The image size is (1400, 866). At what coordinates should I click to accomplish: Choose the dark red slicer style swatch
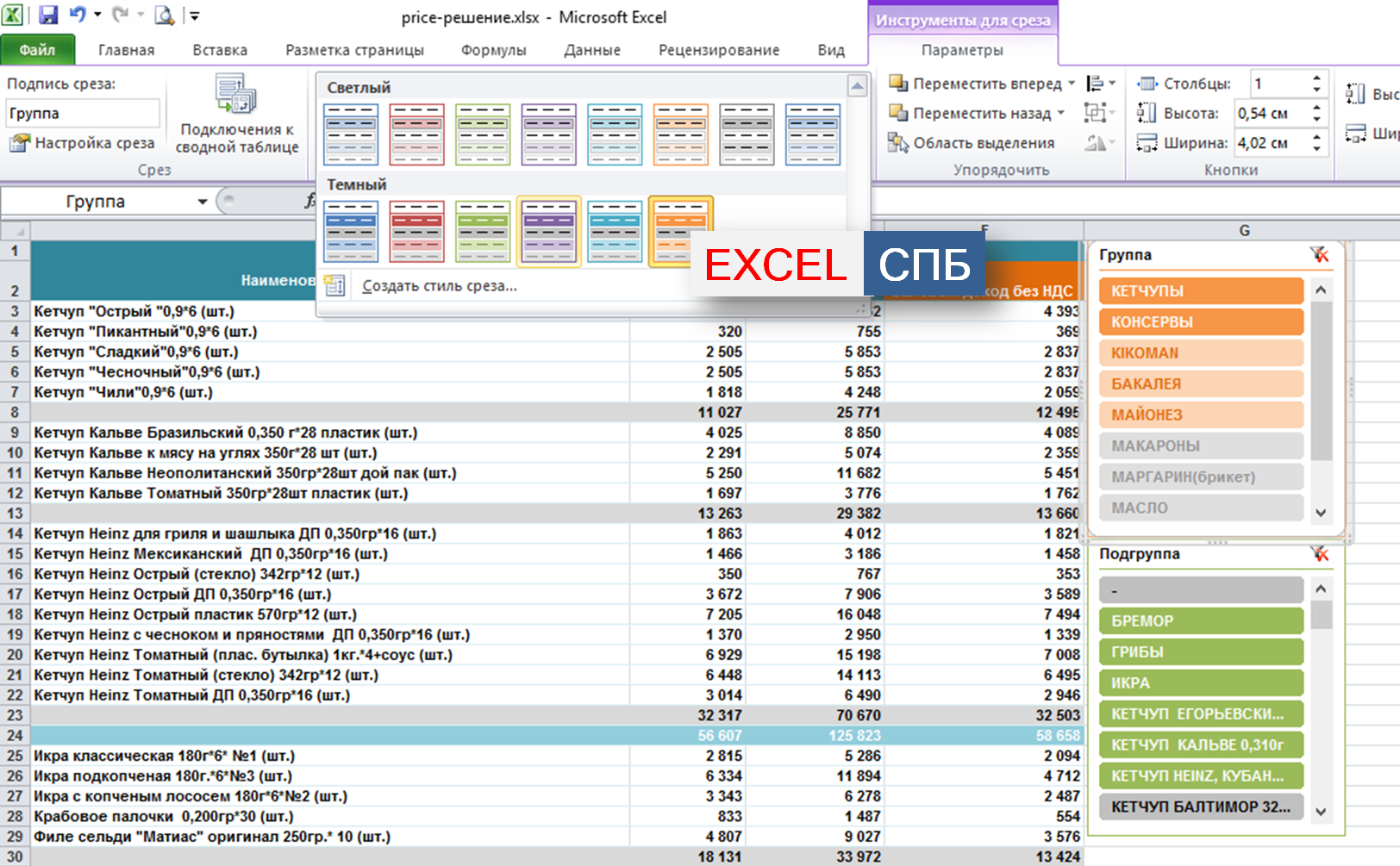coord(417,232)
